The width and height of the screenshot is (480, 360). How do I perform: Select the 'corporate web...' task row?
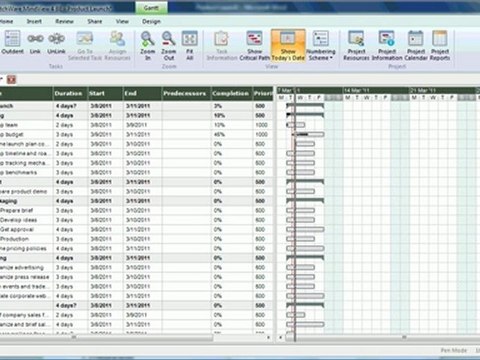[136, 296]
